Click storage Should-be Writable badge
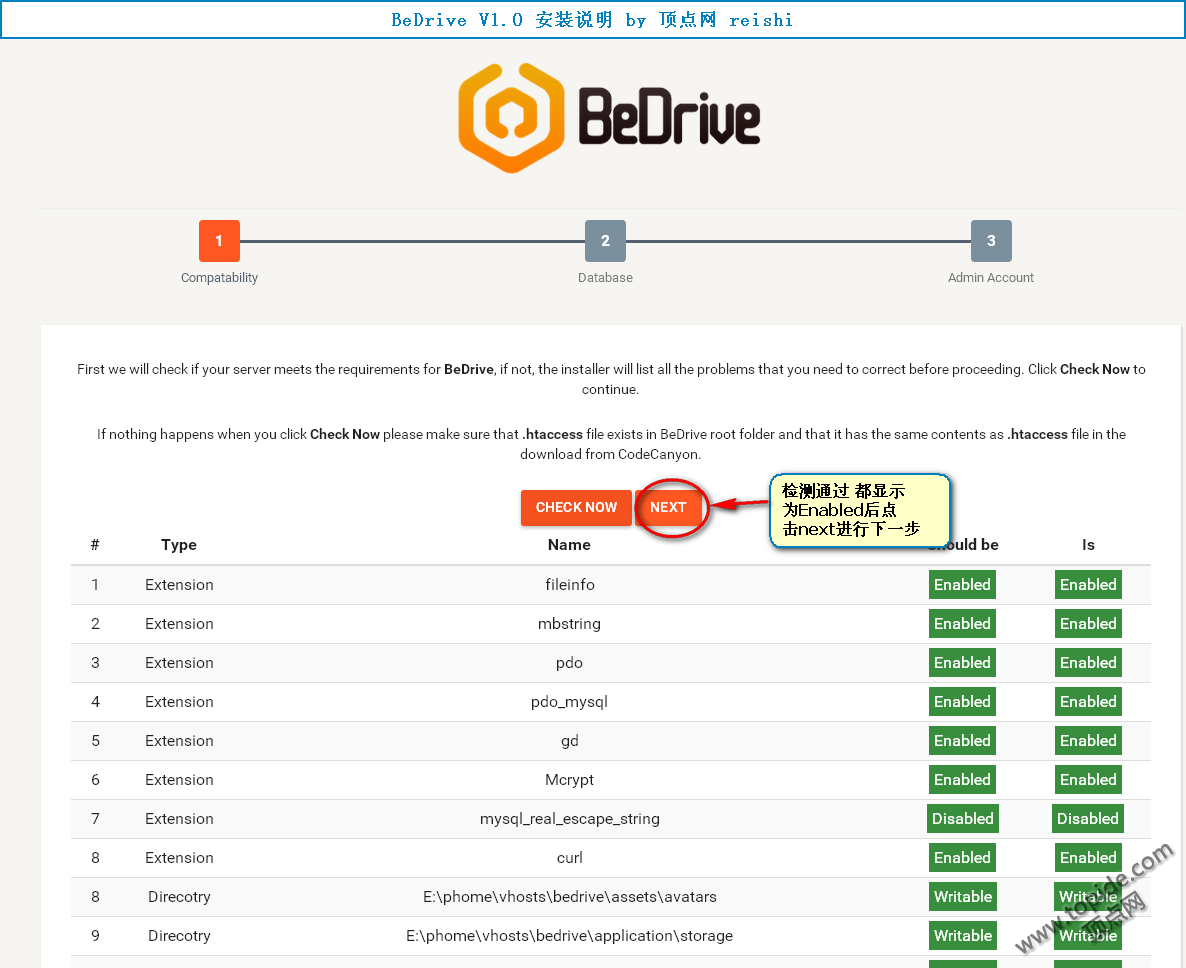This screenshot has height=968, width=1186. (x=962, y=935)
